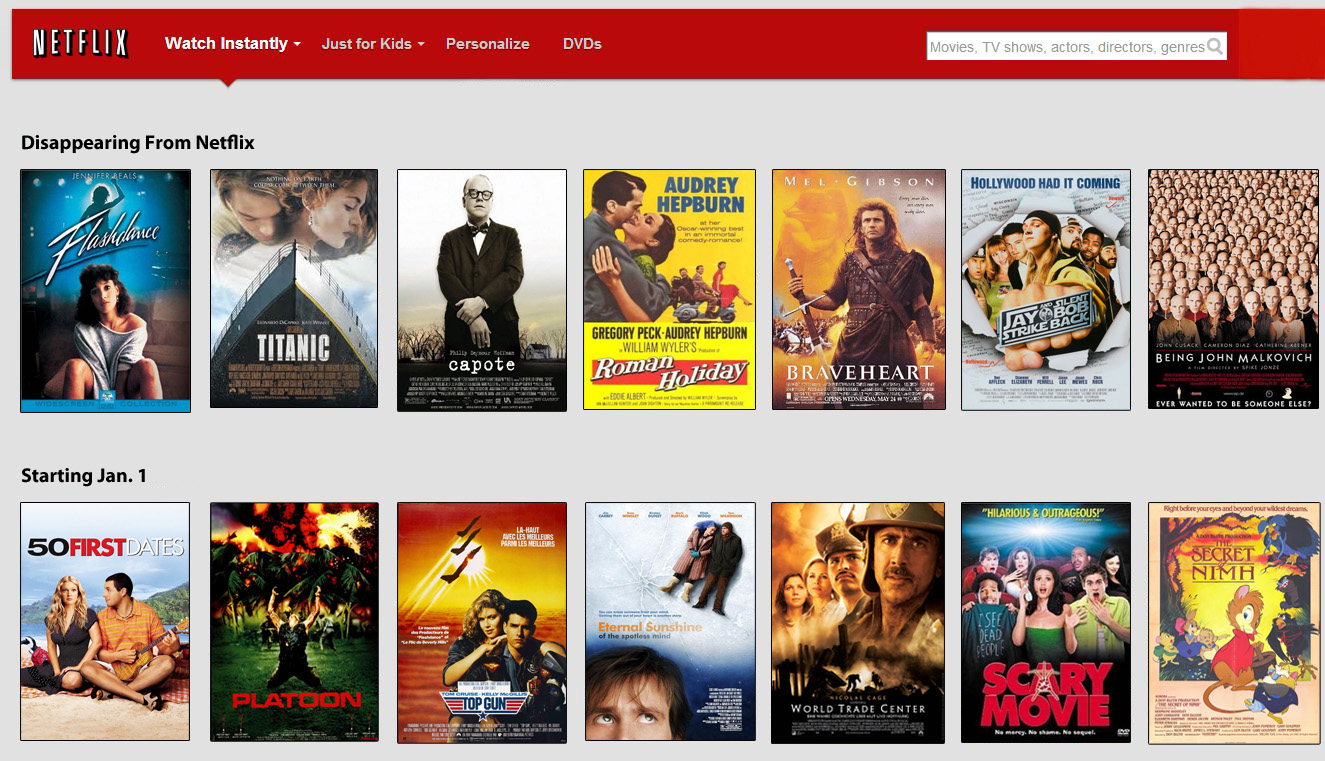Select the 50 First Dates poster
The height and width of the screenshot is (761, 1325).
pos(105,621)
